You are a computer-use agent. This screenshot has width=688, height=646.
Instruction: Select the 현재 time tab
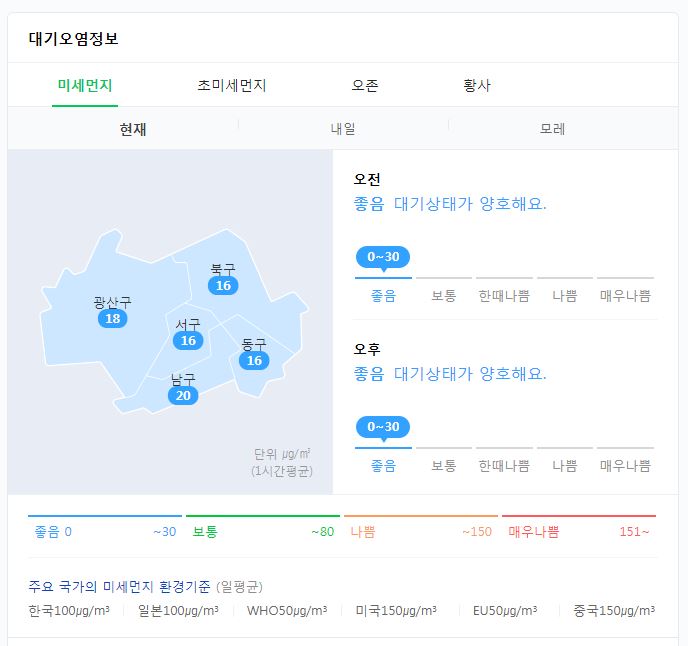[x=133, y=129]
